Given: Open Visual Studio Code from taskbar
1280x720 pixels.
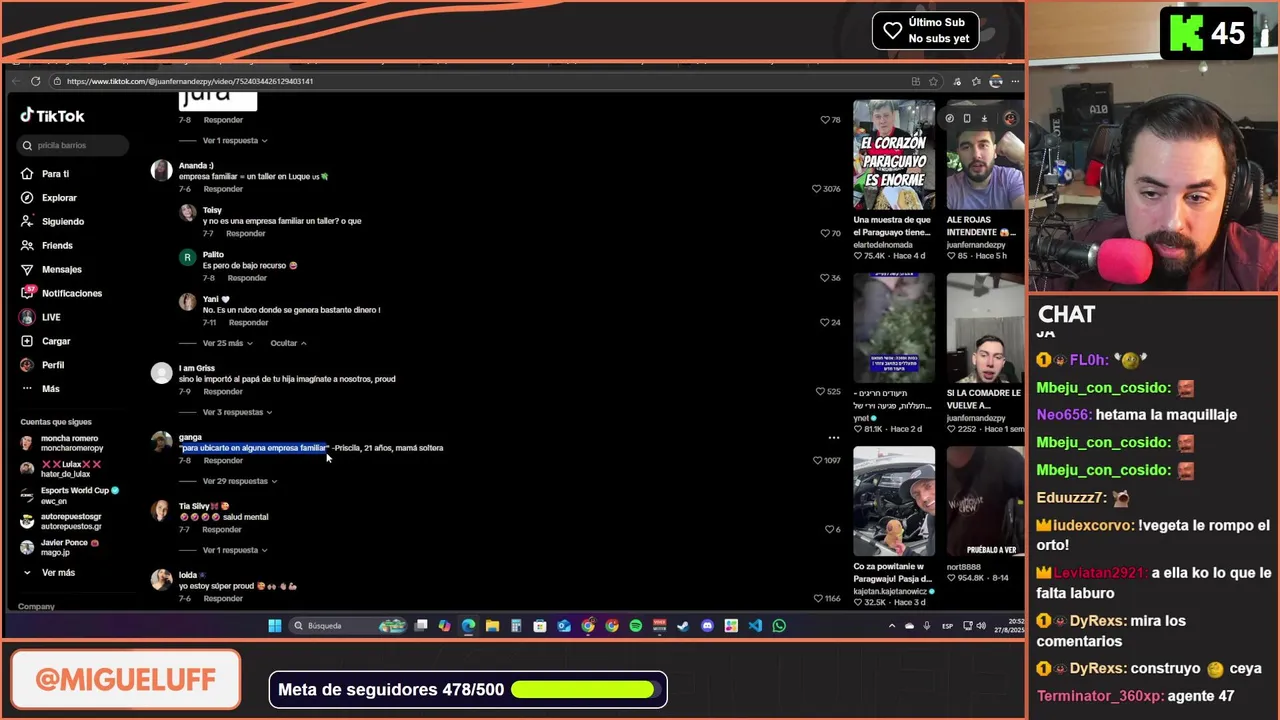Looking at the screenshot, I should click(x=755, y=626).
